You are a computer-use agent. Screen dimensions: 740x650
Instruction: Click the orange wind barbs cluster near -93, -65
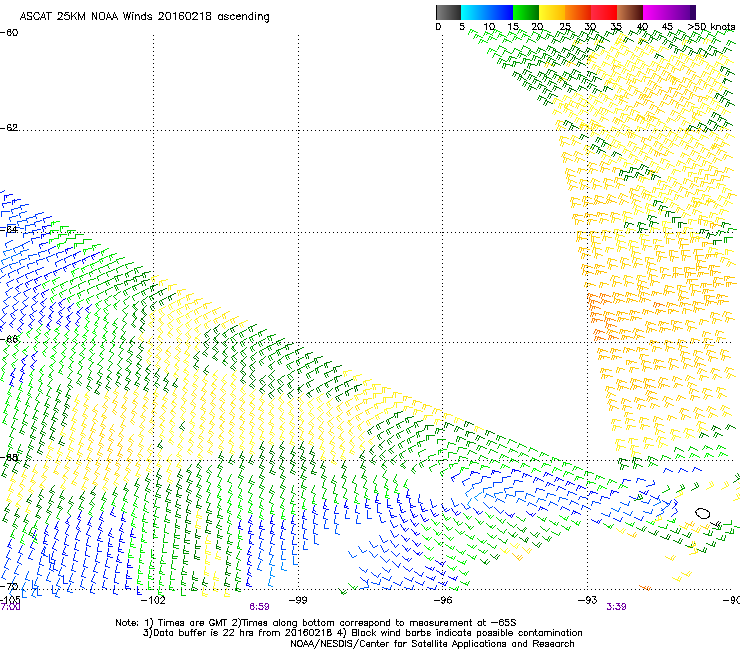(x=602, y=316)
